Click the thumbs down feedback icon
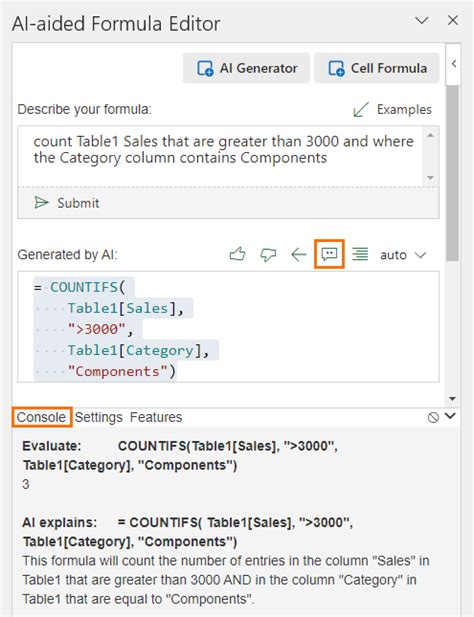474x617 pixels. tap(268, 255)
